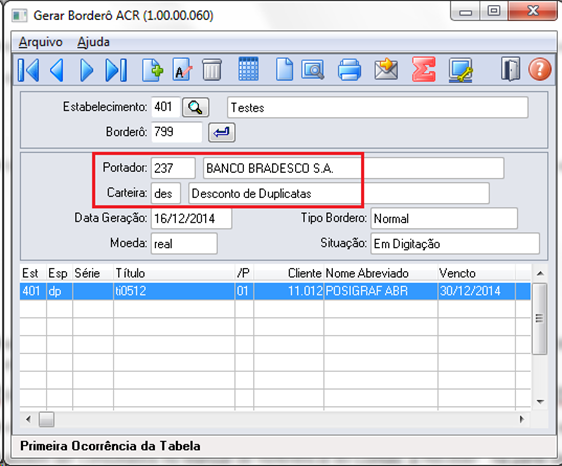
Task: Open help question mark icon
Action: click(540, 69)
